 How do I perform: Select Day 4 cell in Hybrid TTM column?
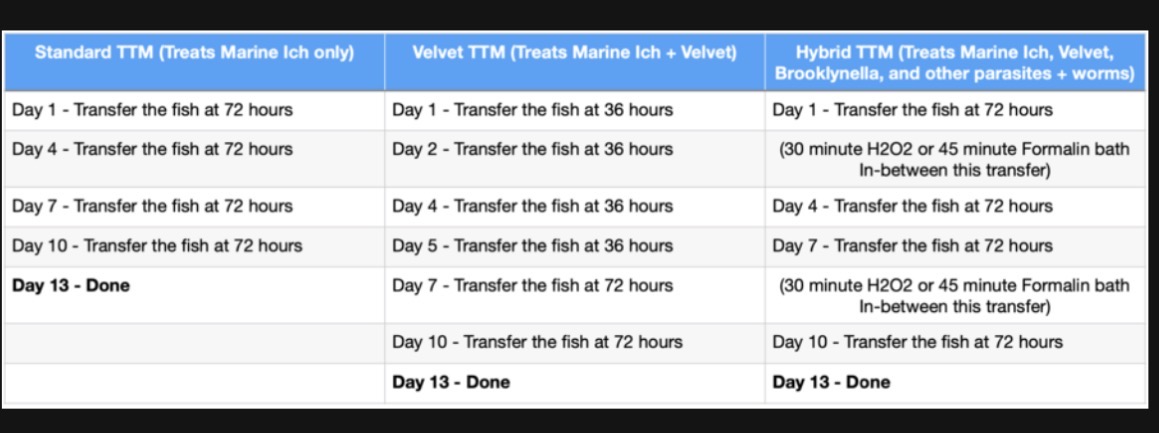point(913,207)
